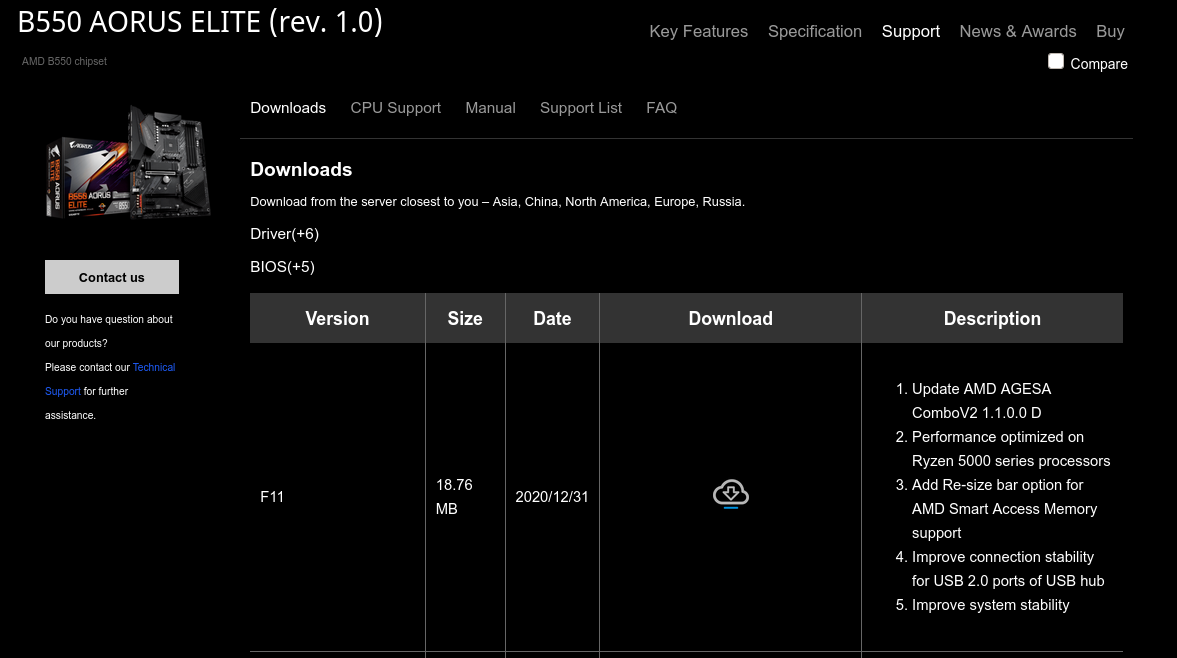Click the 'Download from the server closest' note
Image resolution: width=1177 pixels, height=658 pixels.
(x=497, y=202)
